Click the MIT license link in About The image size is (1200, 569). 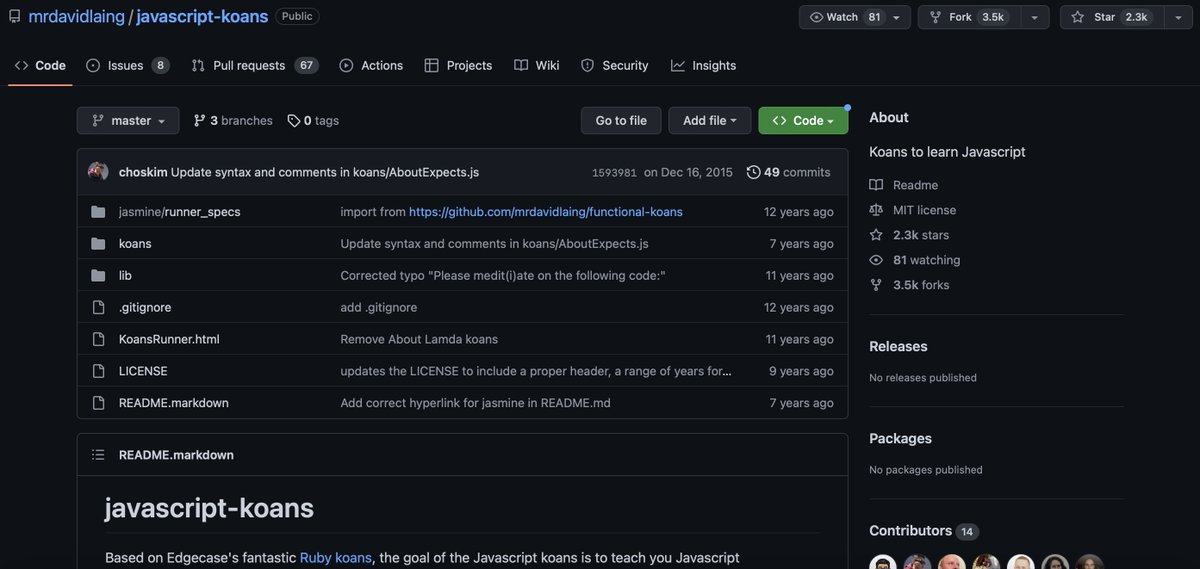point(924,210)
